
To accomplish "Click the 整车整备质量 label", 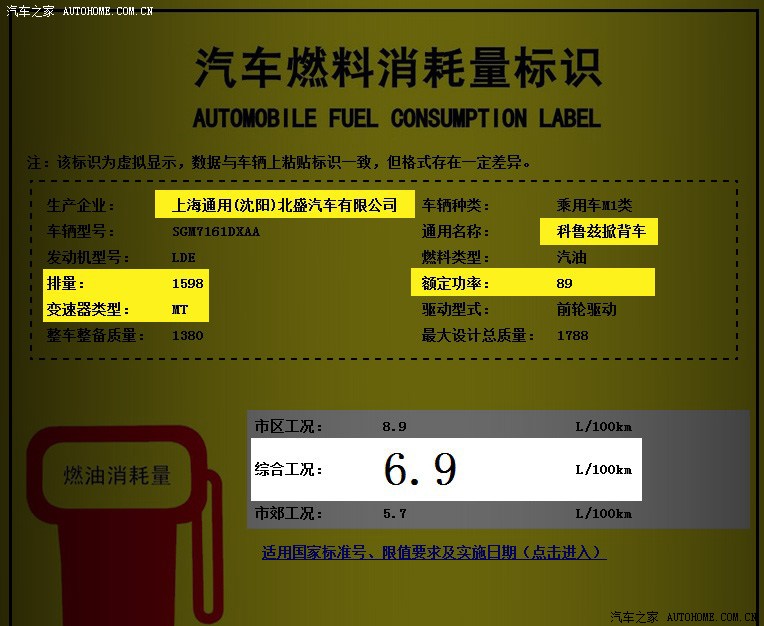I will (x=96, y=335).
